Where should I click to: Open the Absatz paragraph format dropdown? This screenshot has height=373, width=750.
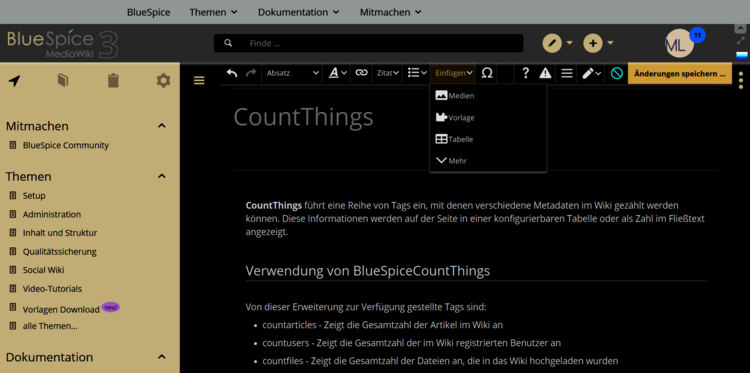click(x=292, y=73)
